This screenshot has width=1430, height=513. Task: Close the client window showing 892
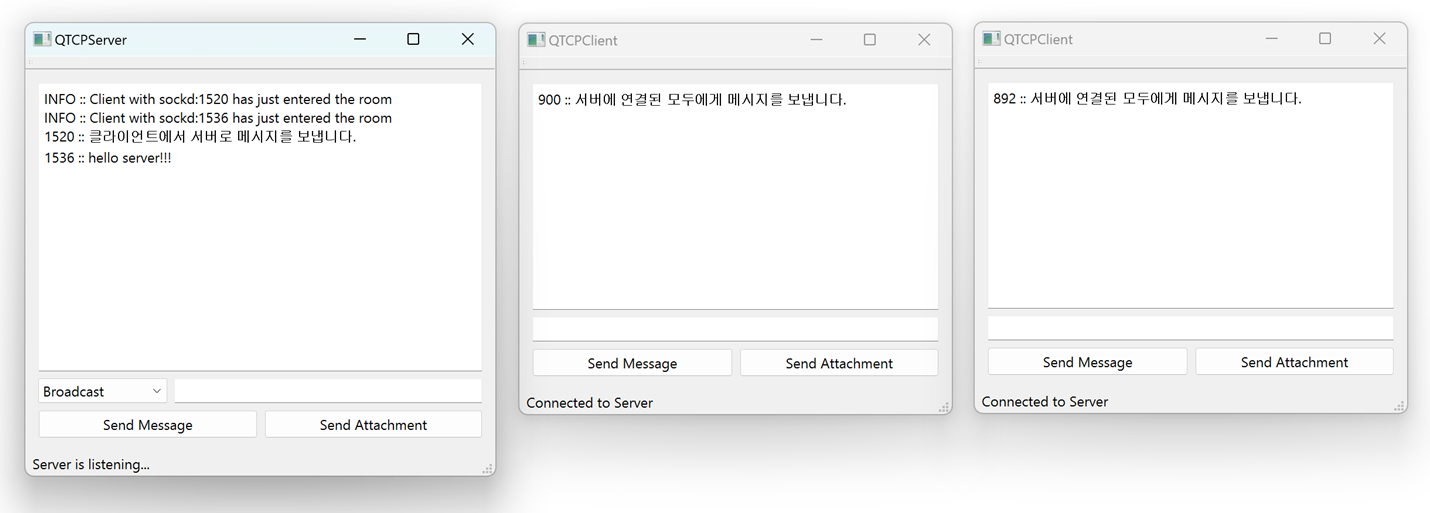(1379, 38)
